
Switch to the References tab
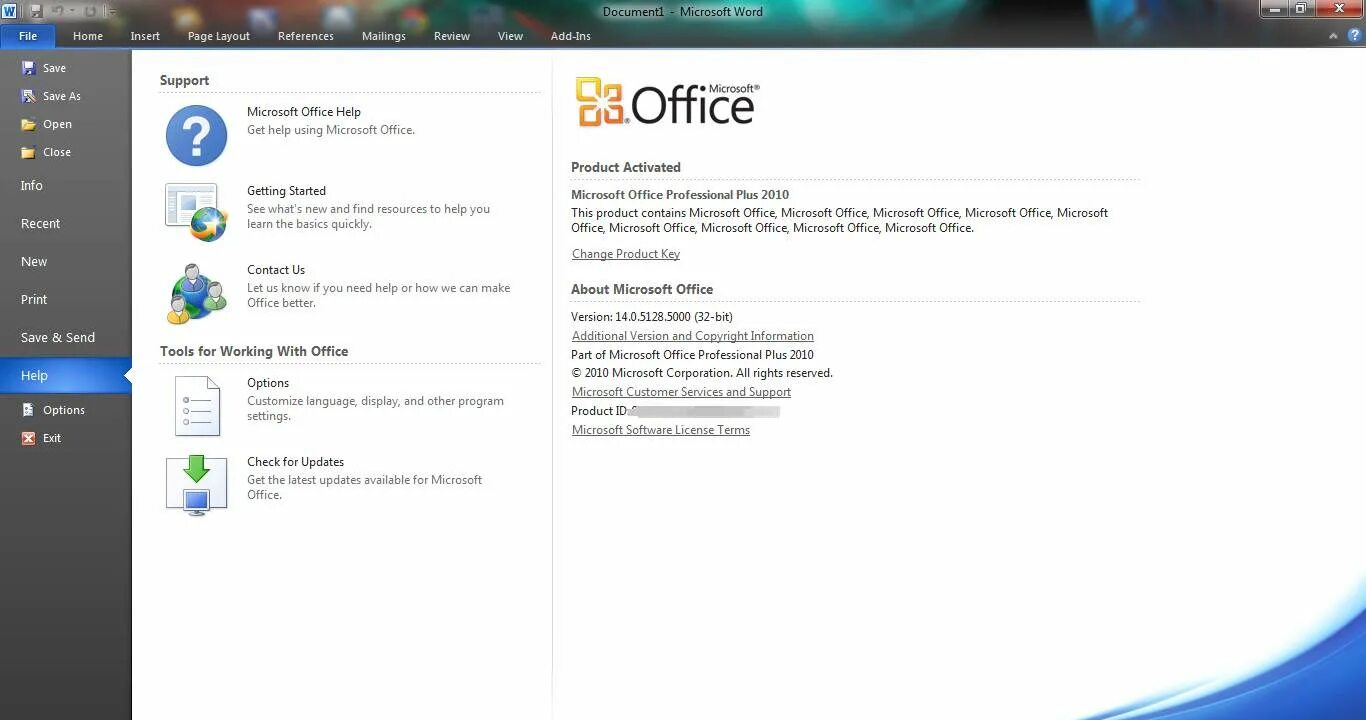[306, 36]
